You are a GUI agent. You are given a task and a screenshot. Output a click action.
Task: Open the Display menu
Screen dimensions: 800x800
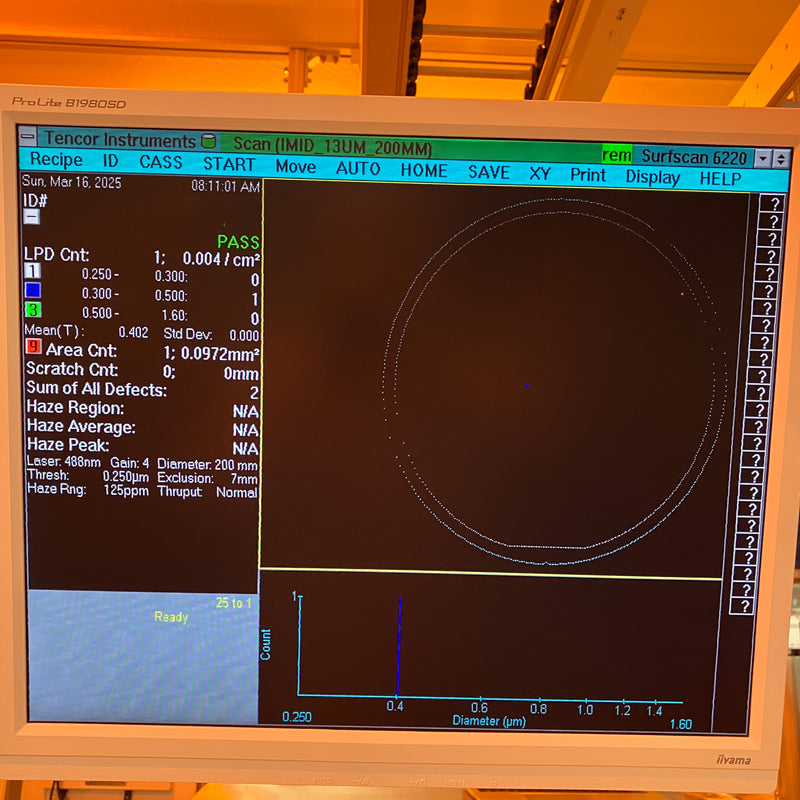tap(651, 177)
